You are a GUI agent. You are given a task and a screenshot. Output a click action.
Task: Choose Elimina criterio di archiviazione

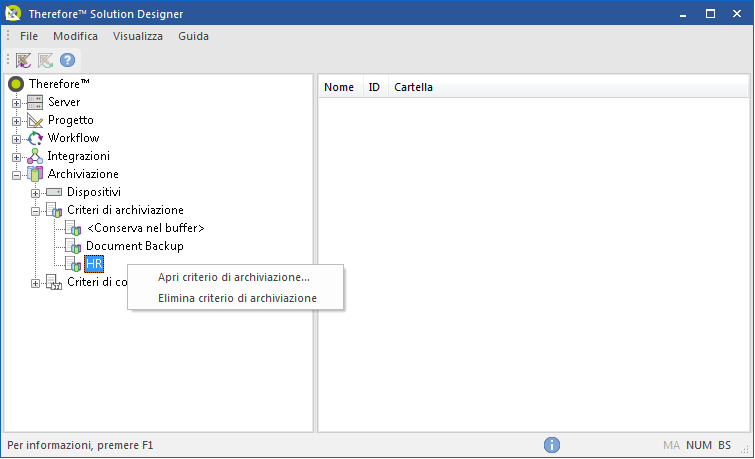coord(235,298)
